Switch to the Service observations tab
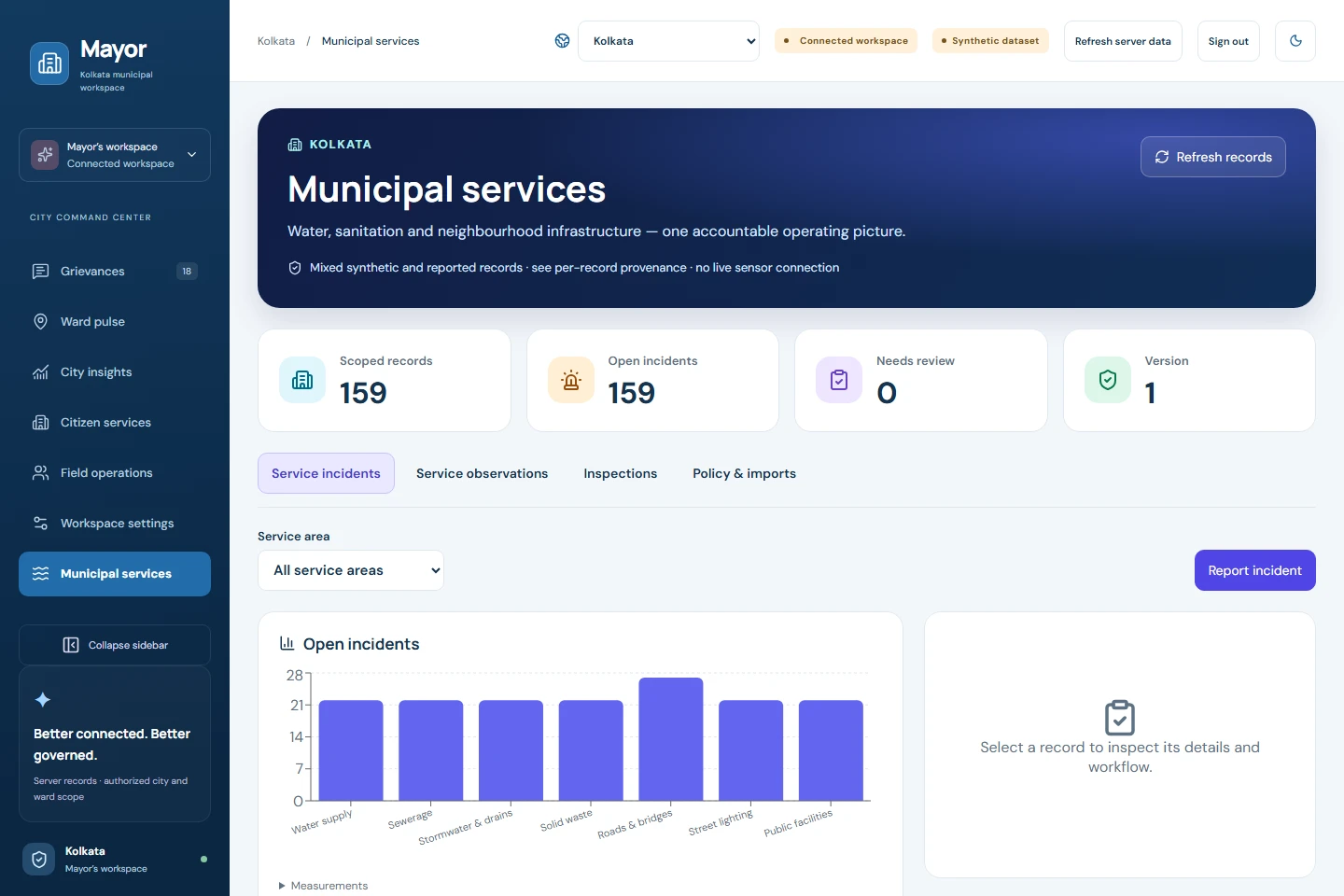The width and height of the screenshot is (1344, 896). coord(482,473)
